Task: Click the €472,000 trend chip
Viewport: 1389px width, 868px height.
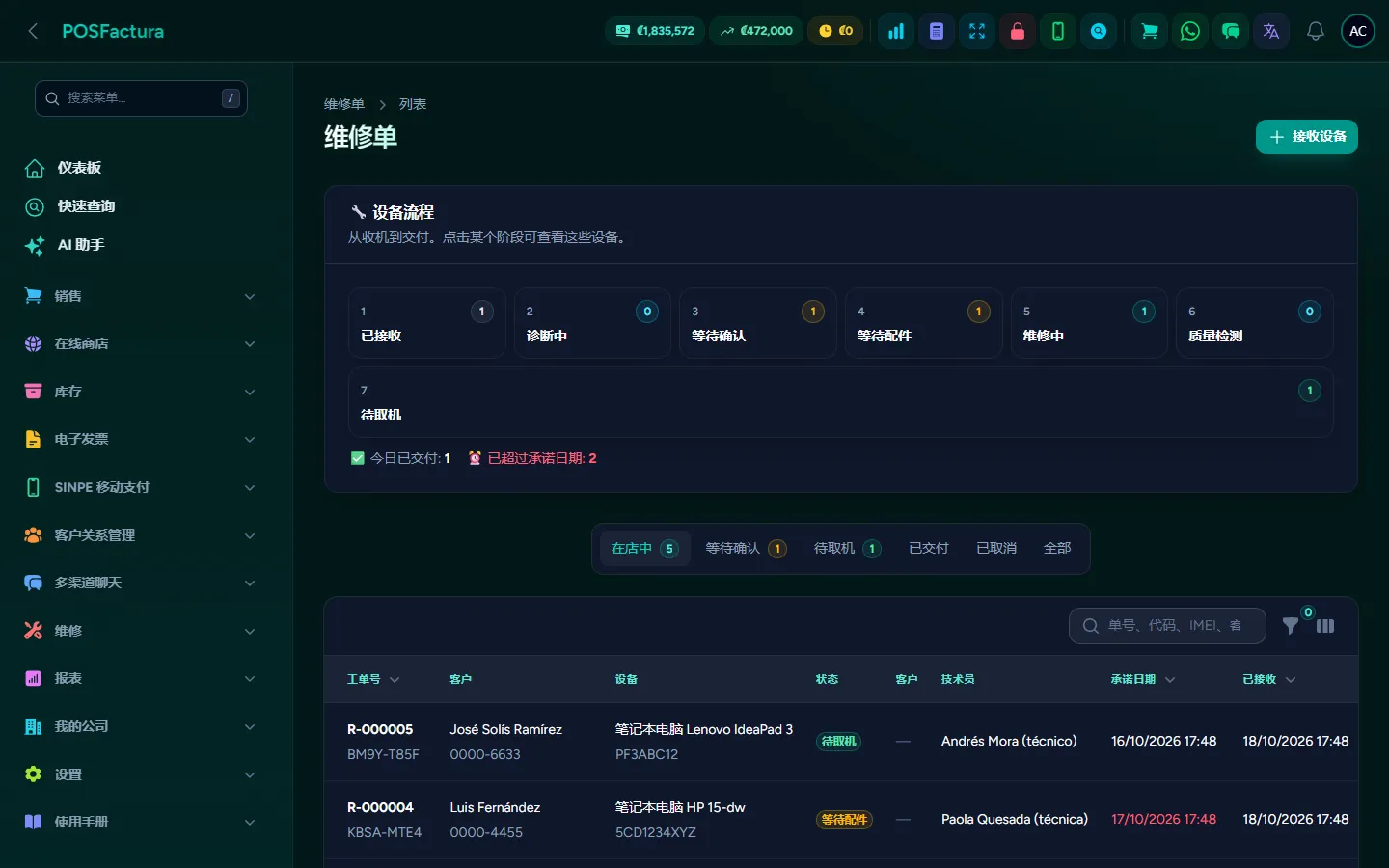Action: (756, 31)
